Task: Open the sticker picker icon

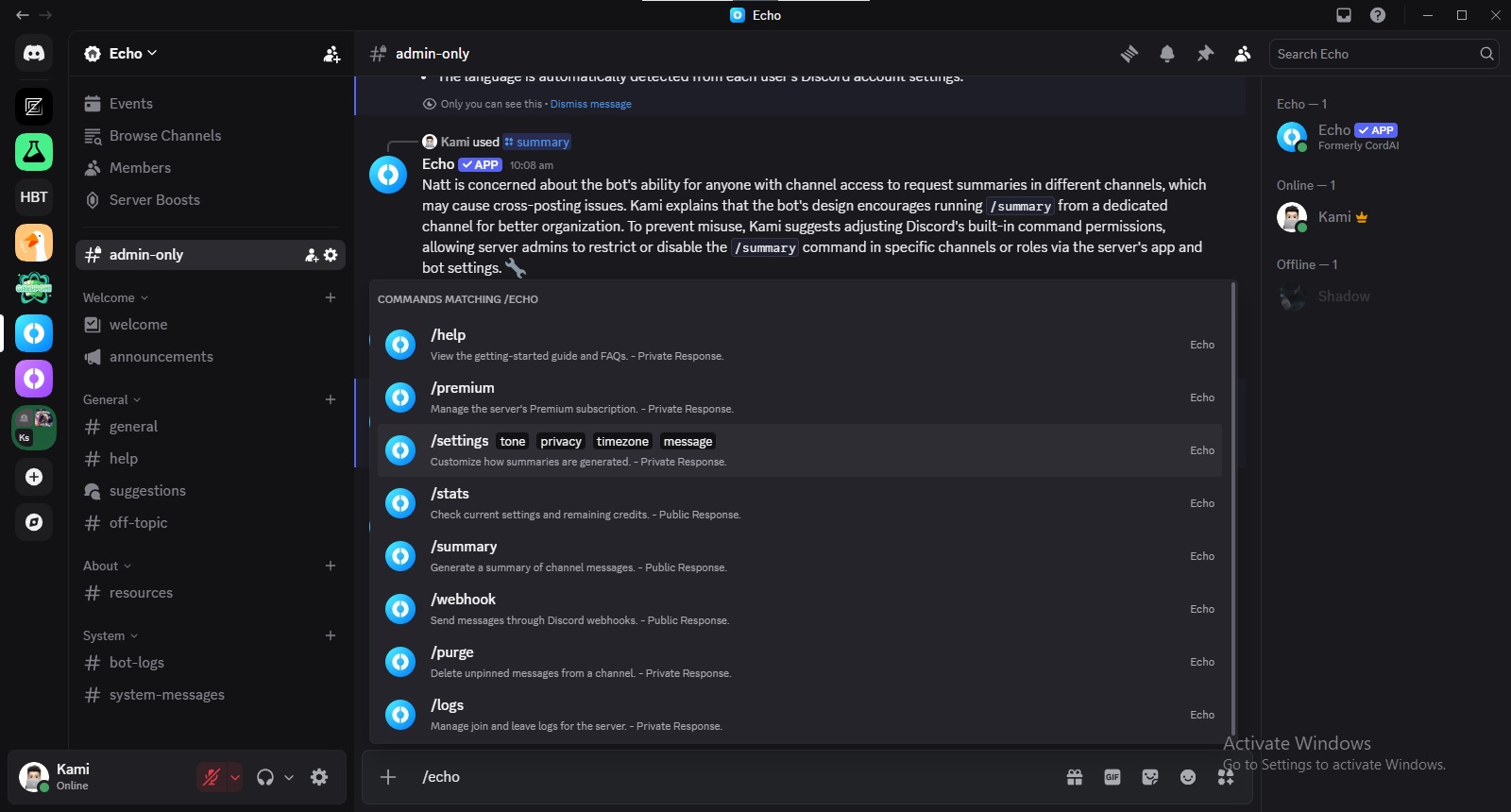Action: tap(1150, 777)
